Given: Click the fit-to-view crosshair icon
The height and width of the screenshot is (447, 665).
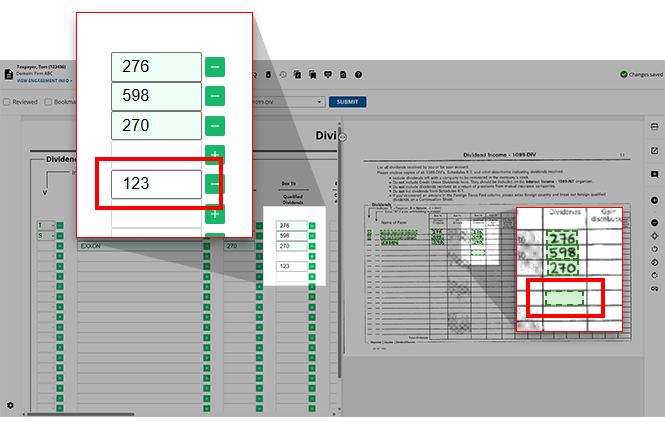Looking at the screenshot, I should point(654,236).
